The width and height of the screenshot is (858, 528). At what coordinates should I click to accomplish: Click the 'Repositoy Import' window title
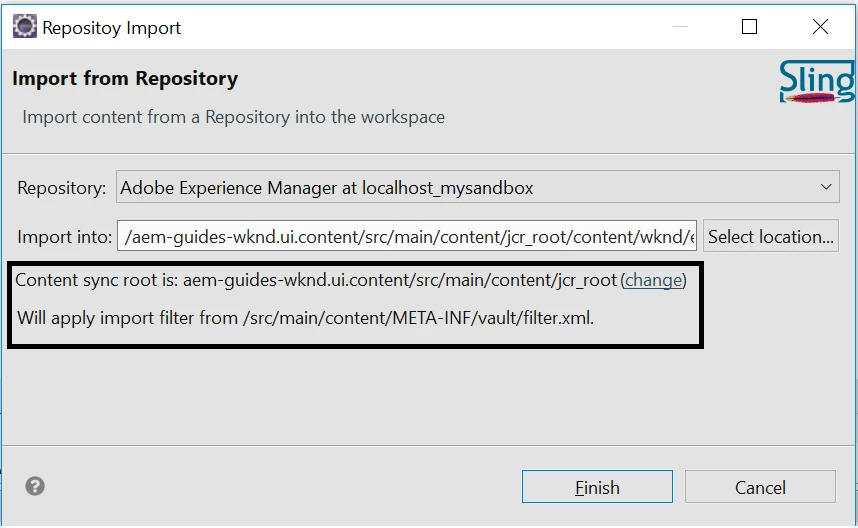pyautogui.click(x=112, y=27)
